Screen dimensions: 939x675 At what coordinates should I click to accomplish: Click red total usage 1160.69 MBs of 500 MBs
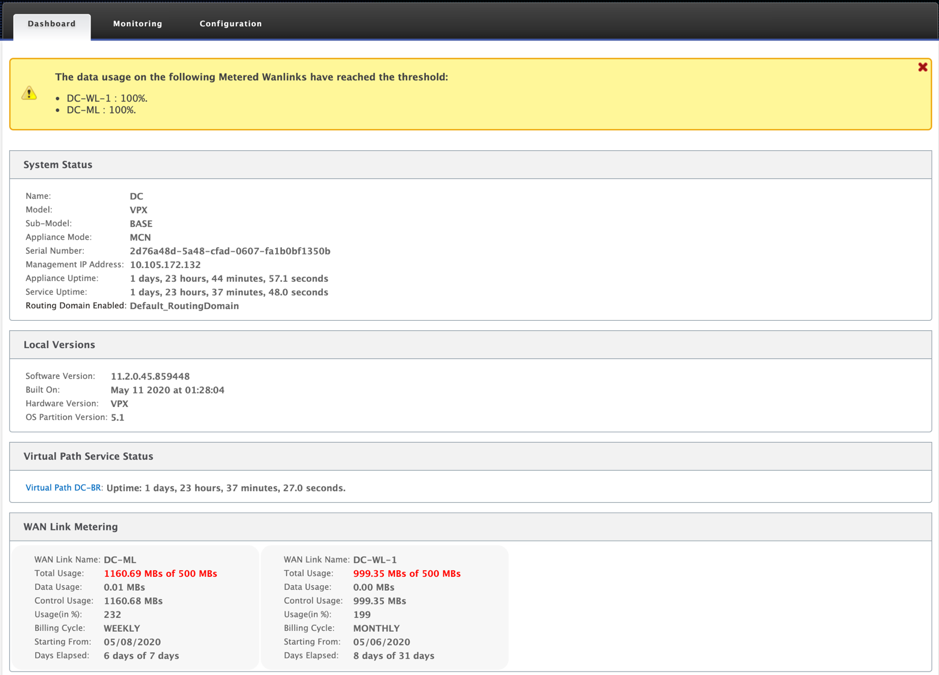pos(160,574)
